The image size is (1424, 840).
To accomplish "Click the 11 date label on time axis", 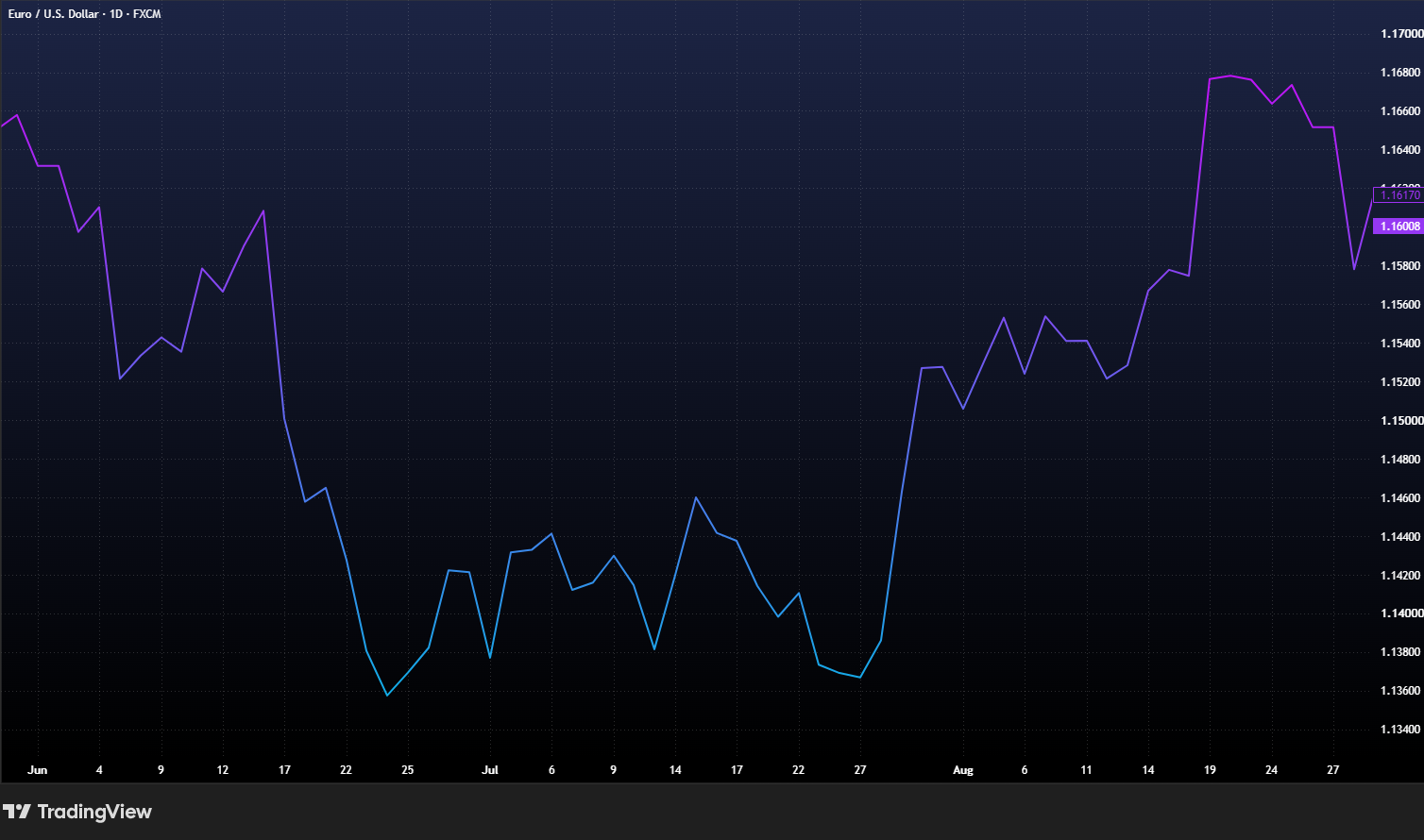I will pos(1086,770).
